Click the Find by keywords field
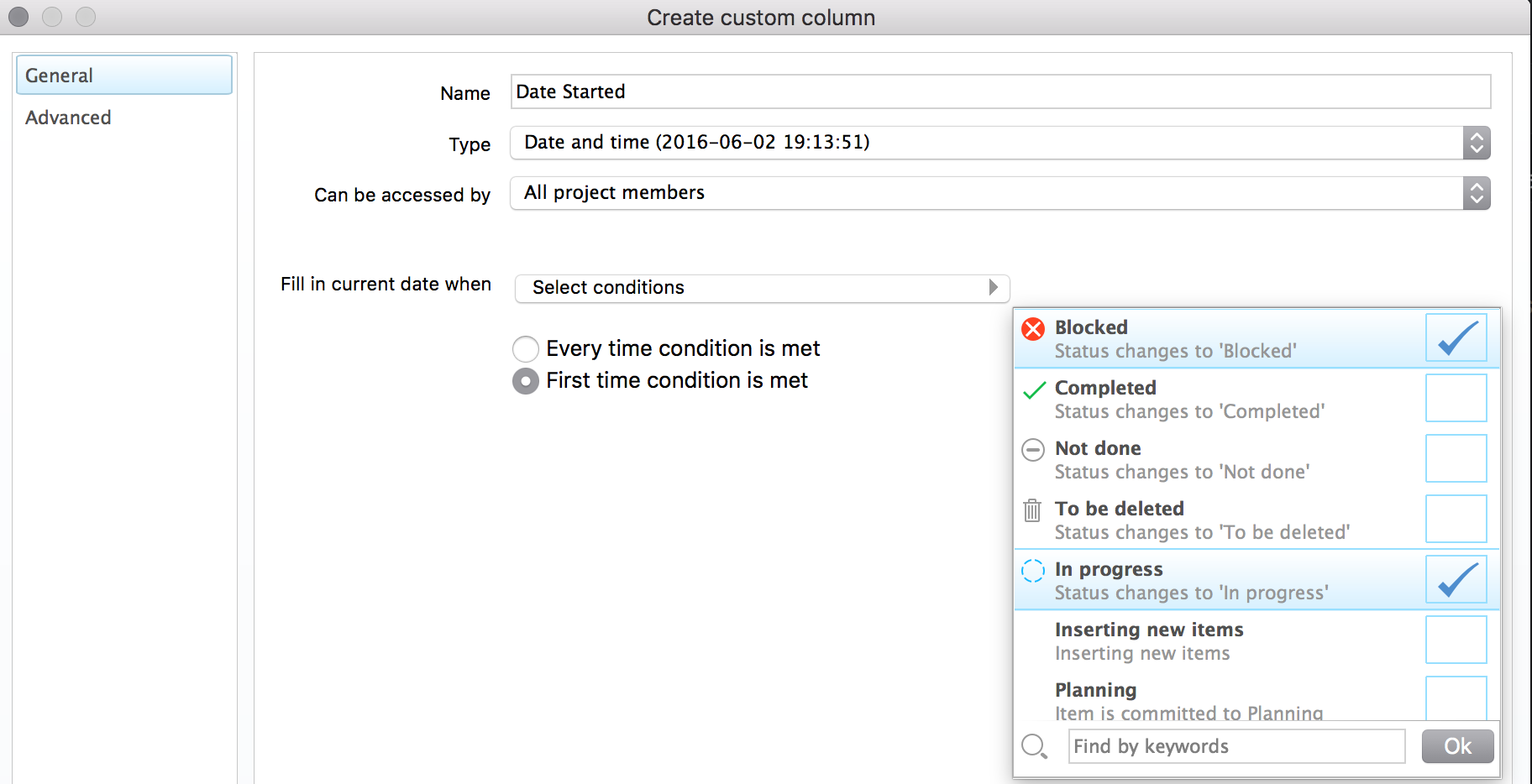1532x784 pixels. coord(1236,746)
